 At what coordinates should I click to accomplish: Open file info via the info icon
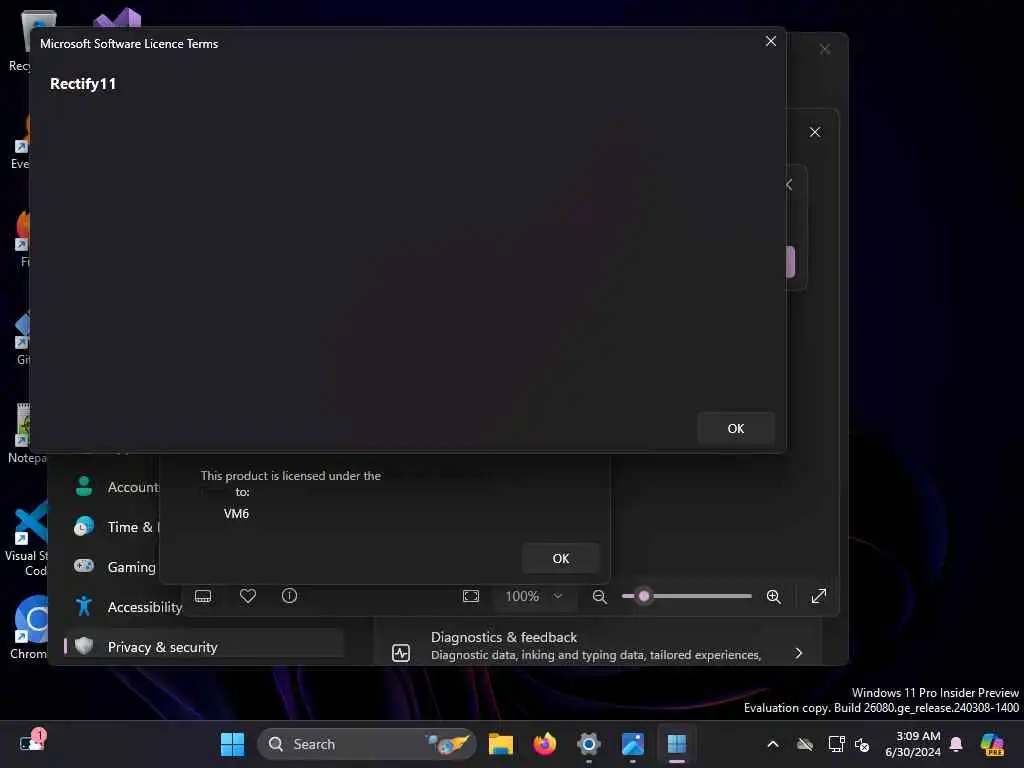point(289,596)
